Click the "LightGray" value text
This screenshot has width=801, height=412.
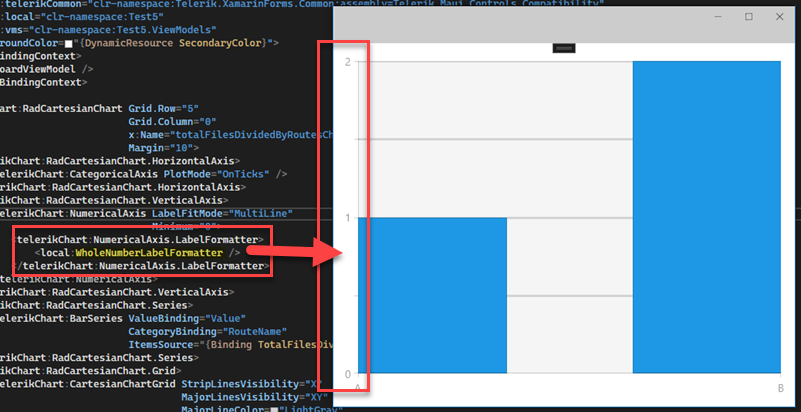312,410
